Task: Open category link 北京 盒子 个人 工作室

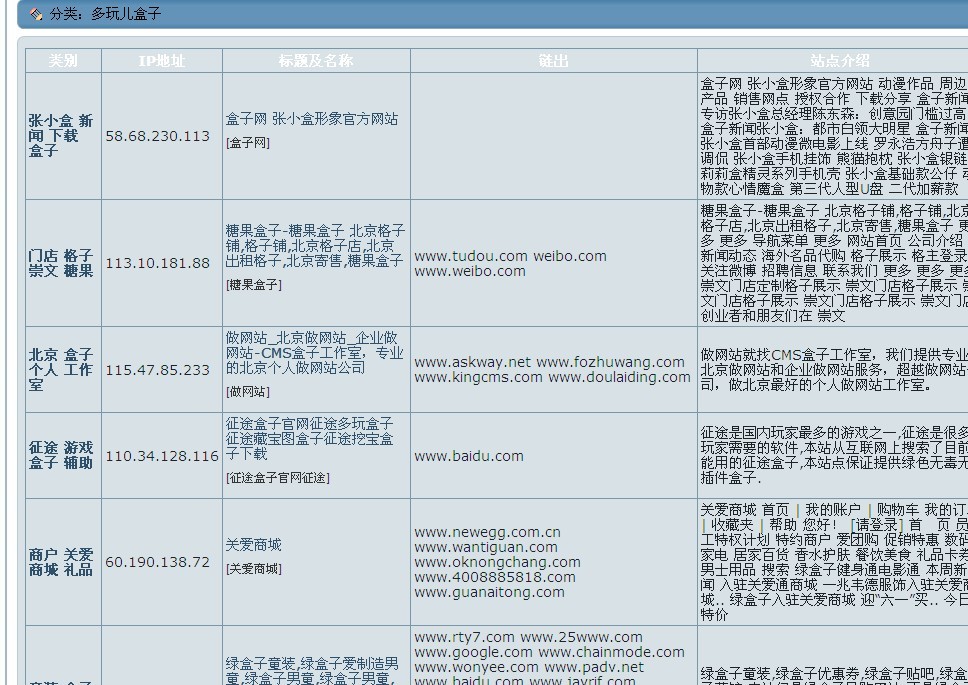Action: point(60,370)
